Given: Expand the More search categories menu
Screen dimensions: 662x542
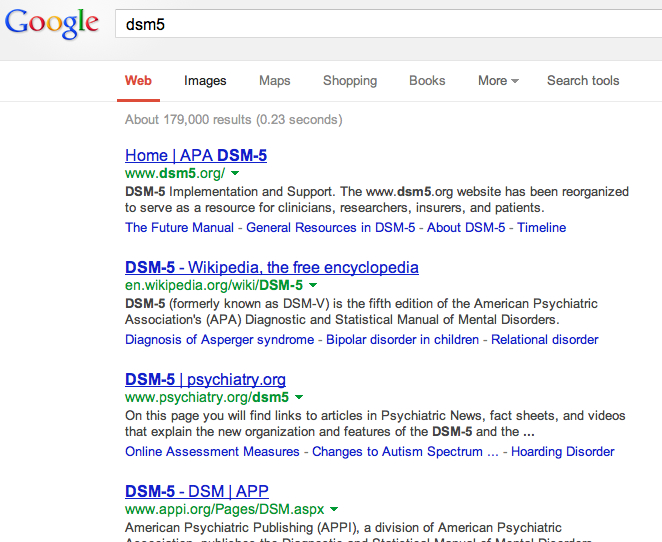Looking at the screenshot, I should pyautogui.click(x=498, y=80).
